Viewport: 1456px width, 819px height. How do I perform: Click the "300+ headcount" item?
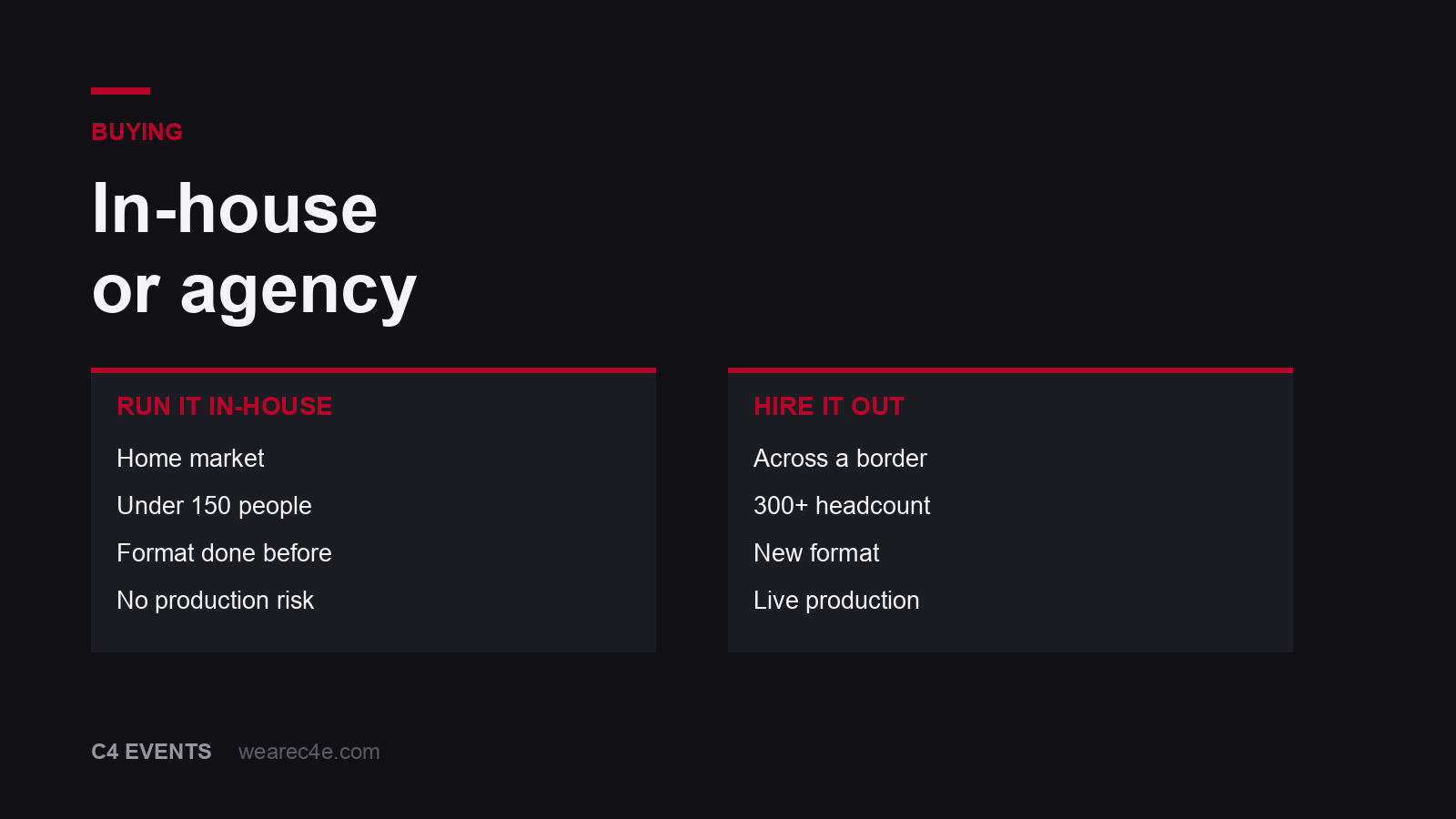[842, 506]
